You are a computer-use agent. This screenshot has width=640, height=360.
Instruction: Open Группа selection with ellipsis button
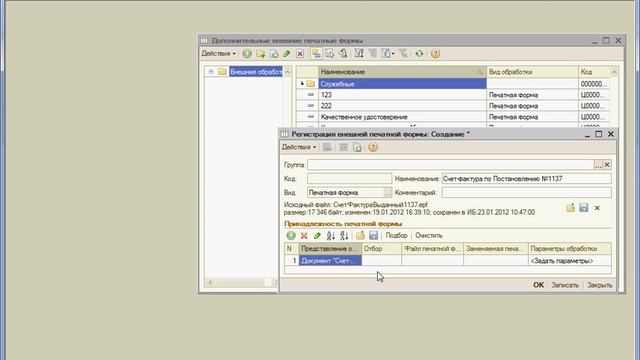coord(598,165)
